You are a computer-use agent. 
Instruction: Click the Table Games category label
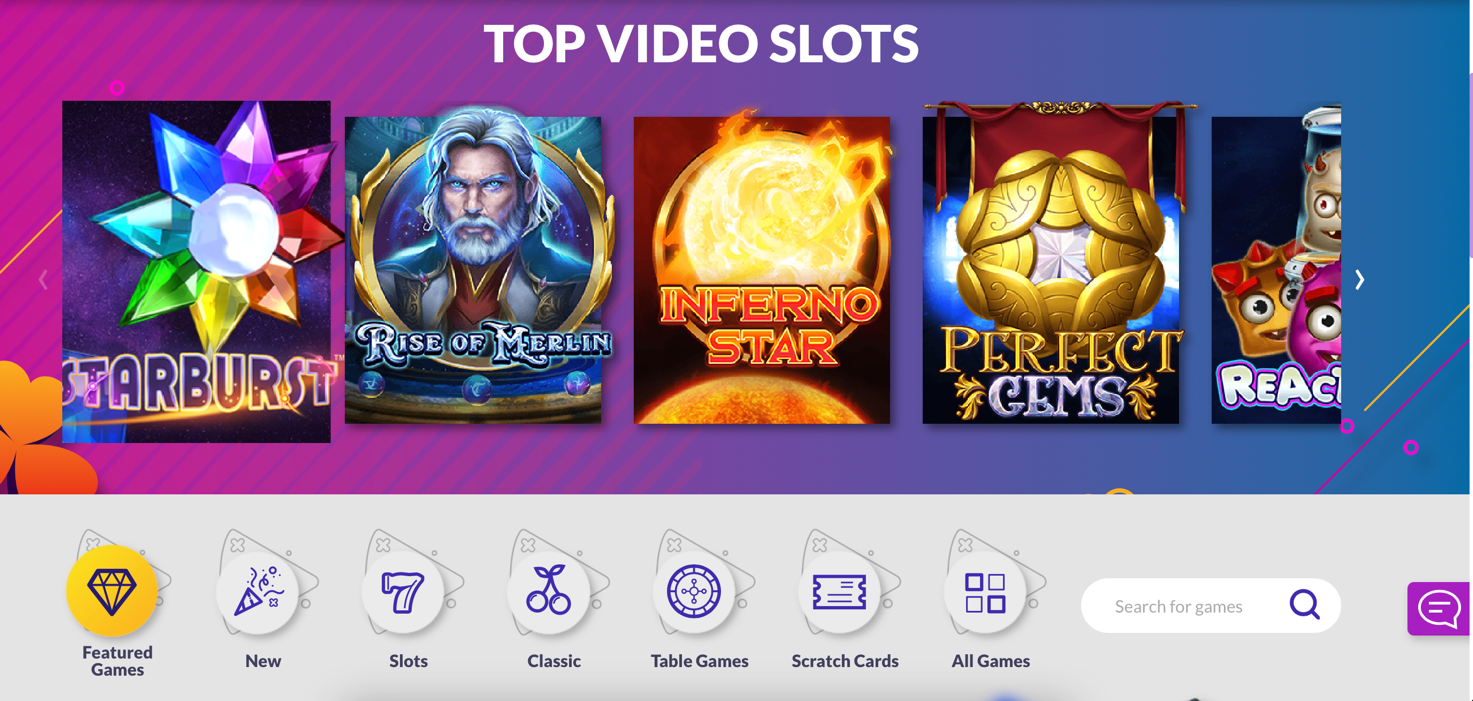pos(699,661)
